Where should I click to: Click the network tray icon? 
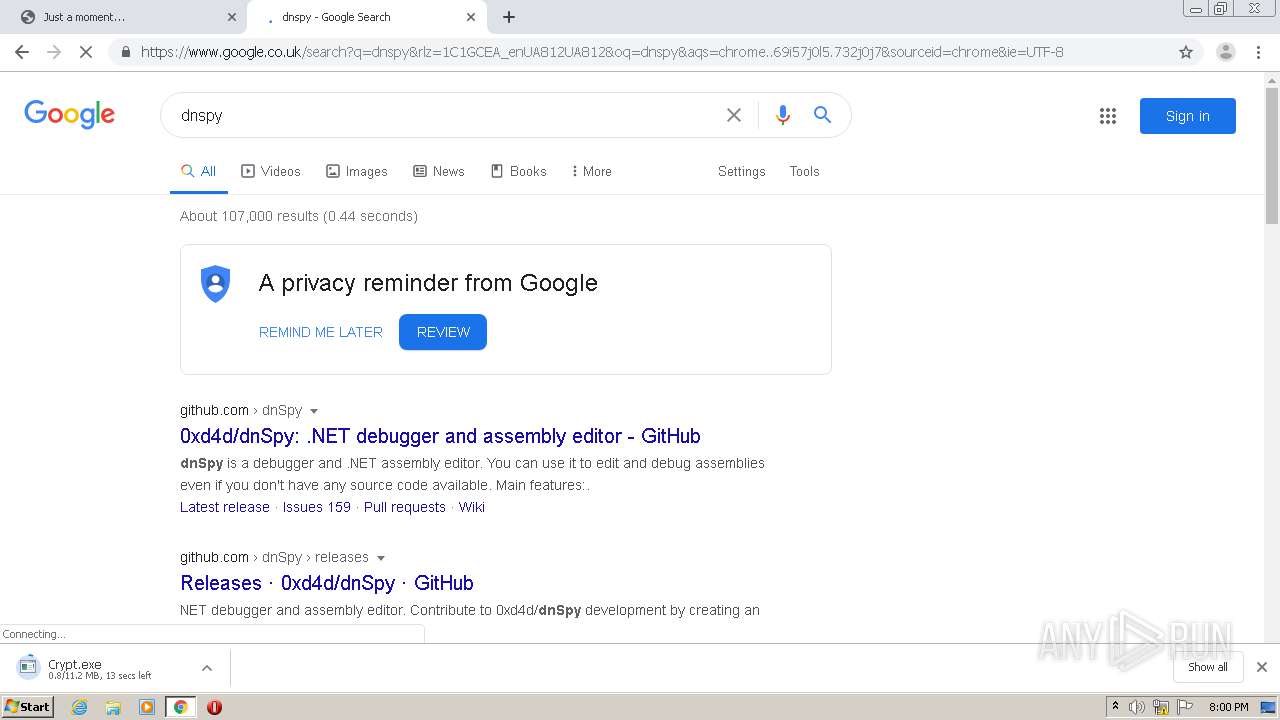[x=1161, y=707]
